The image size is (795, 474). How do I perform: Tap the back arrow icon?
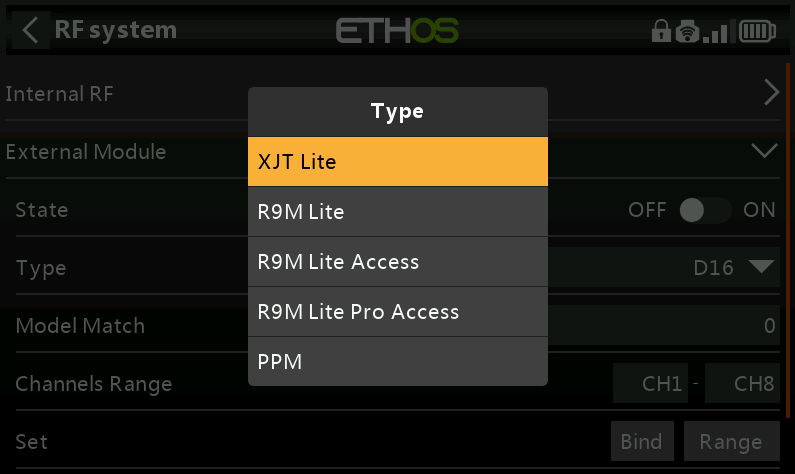[x=30, y=30]
